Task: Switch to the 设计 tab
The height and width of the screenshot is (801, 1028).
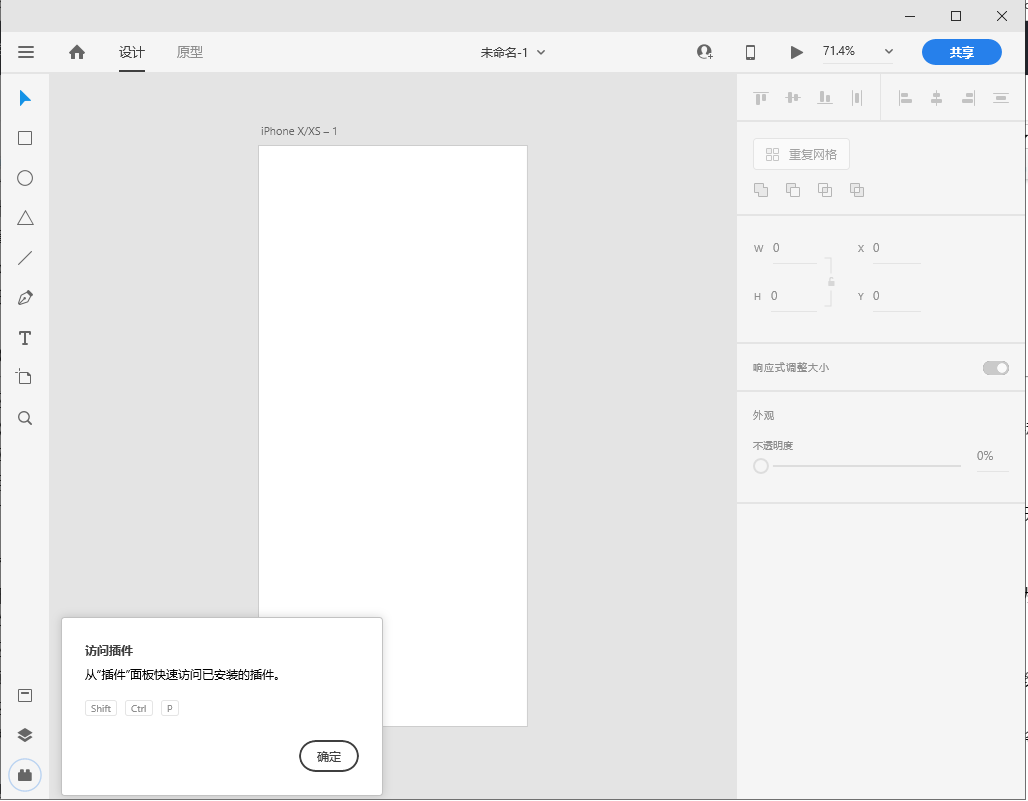Action: (132, 52)
